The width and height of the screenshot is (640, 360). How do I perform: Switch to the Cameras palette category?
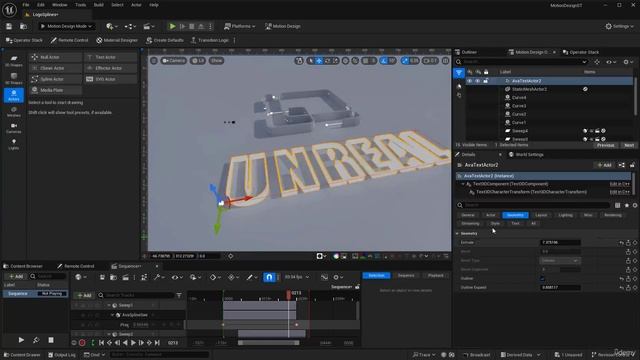pos(14,128)
